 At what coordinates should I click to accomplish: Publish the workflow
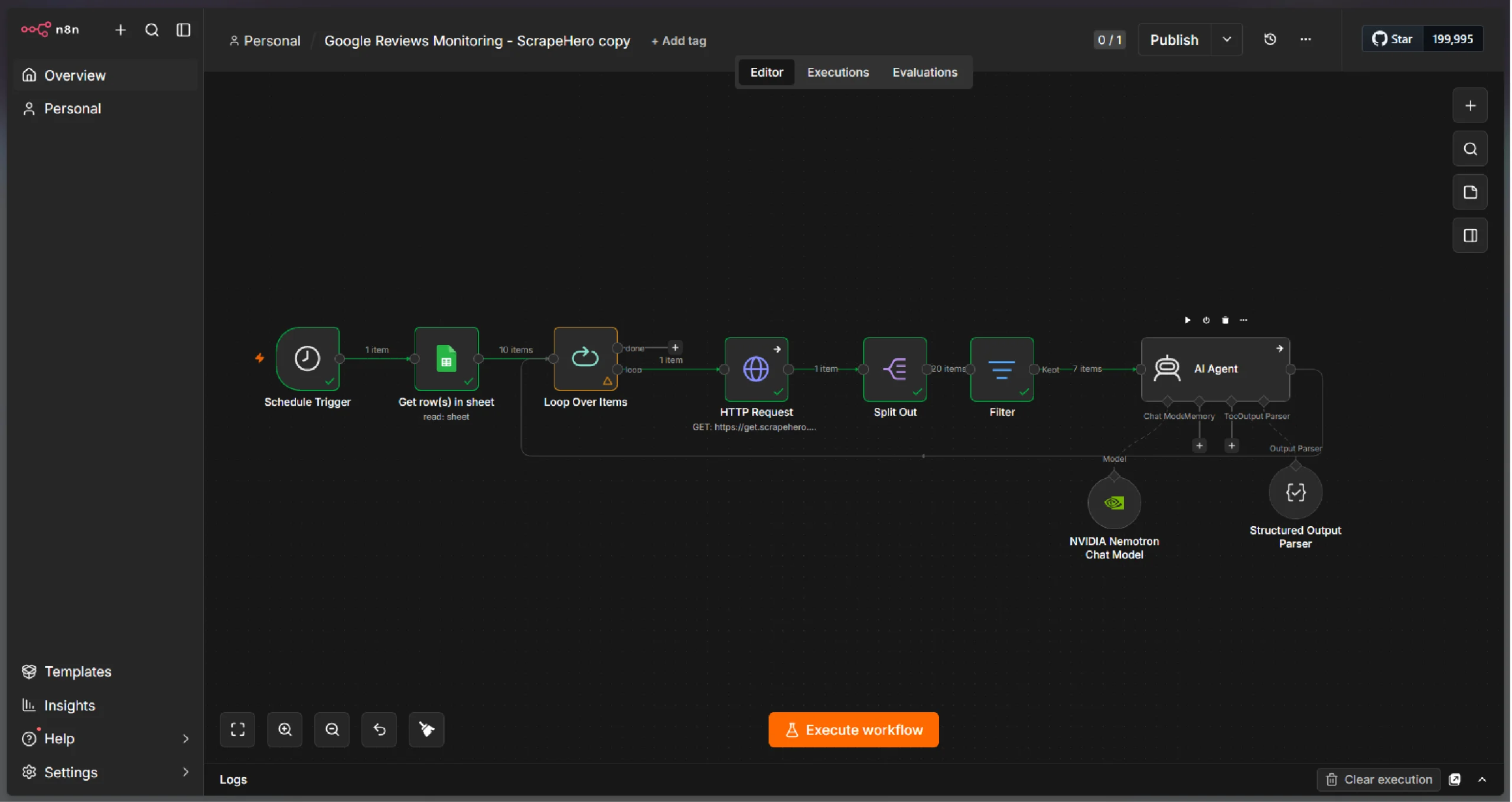pos(1174,40)
